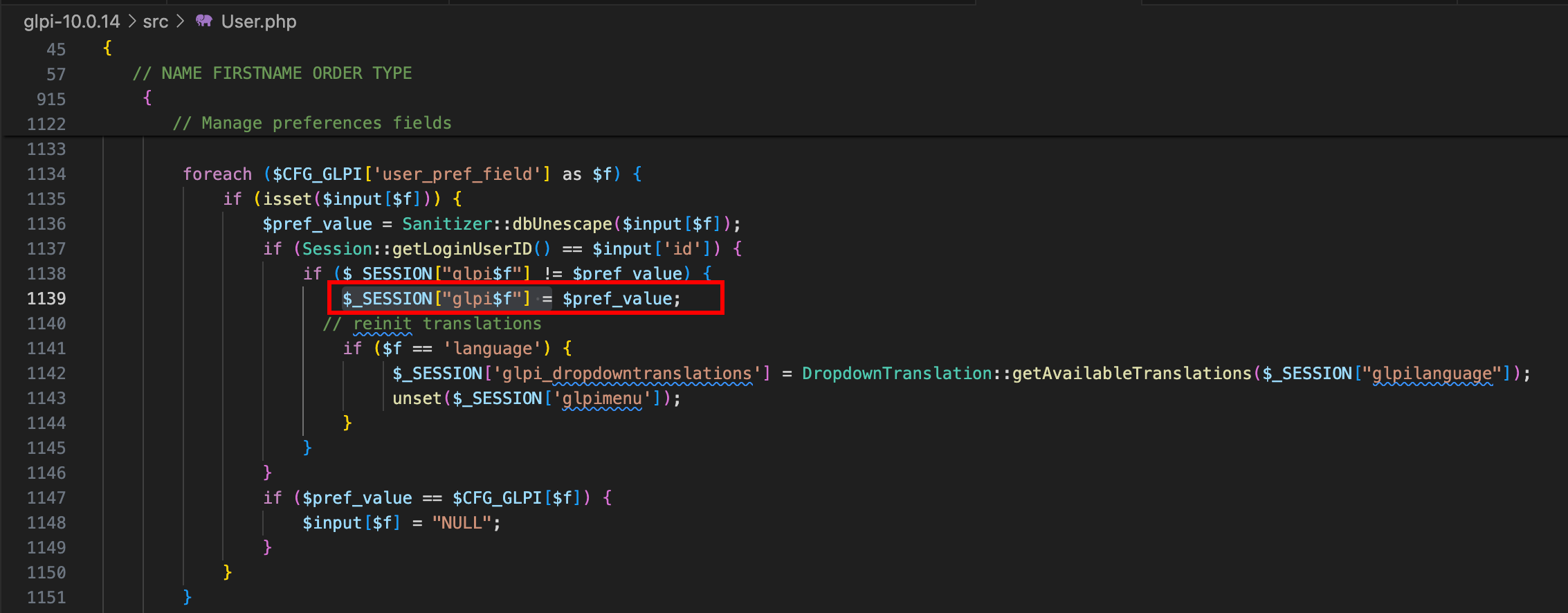Click the PHP elephant file icon

[203, 21]
